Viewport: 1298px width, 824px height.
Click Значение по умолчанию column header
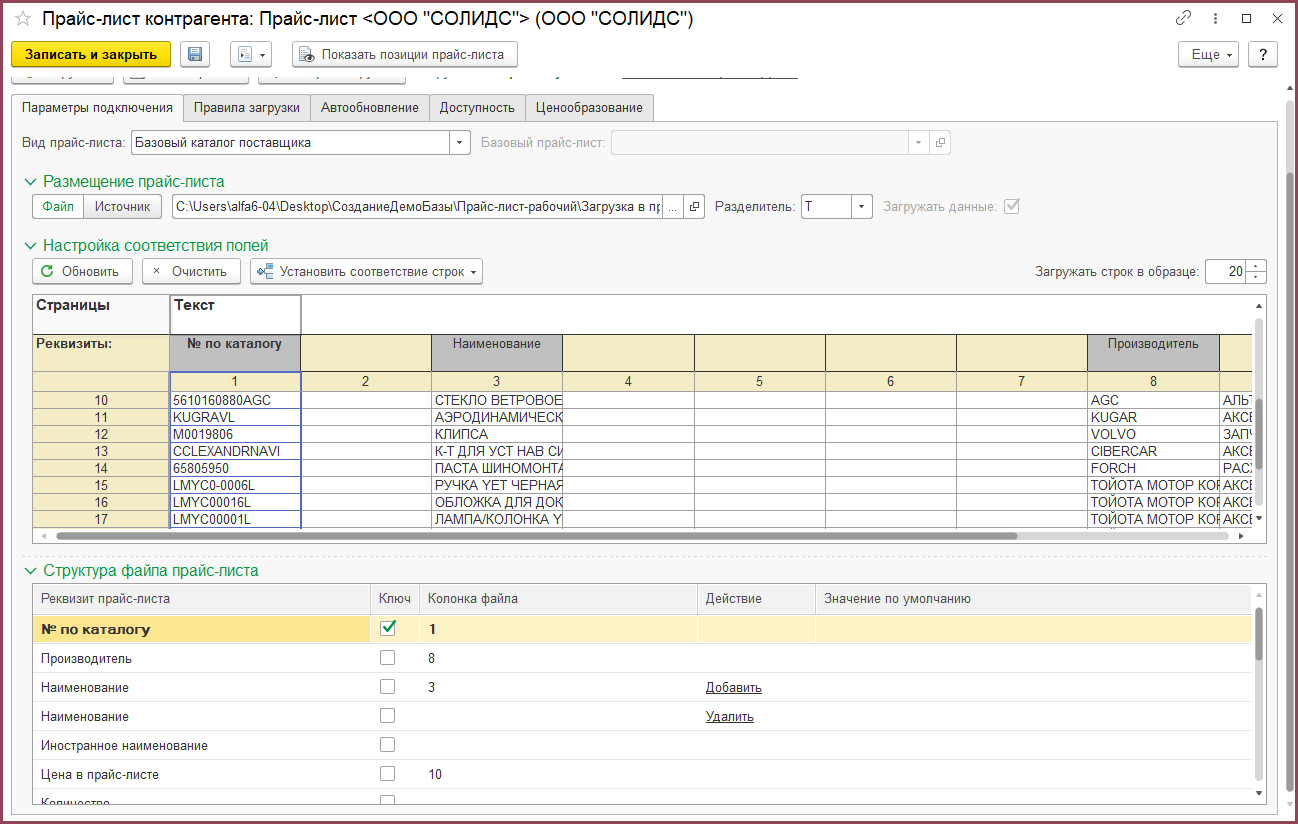point(1033,599)
